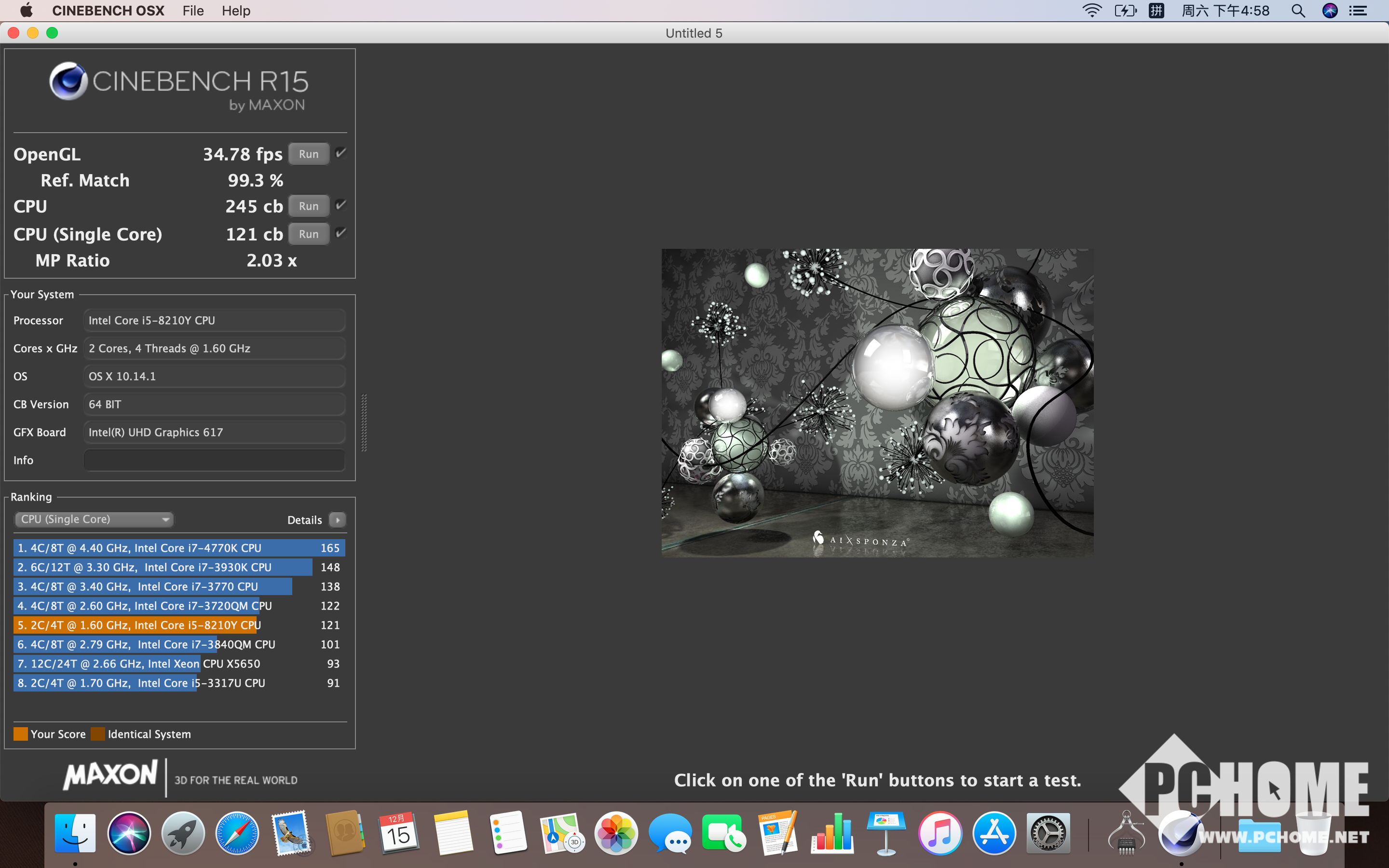Open FaceTime app in dock
Screen dimensions: 1389x868
pyautogui.click(x=724, y=833)
